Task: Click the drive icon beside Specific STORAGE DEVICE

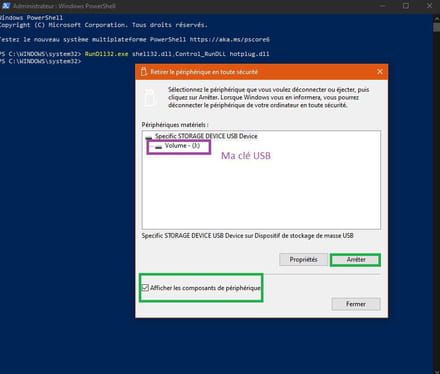Action: [x=149, y=137]
